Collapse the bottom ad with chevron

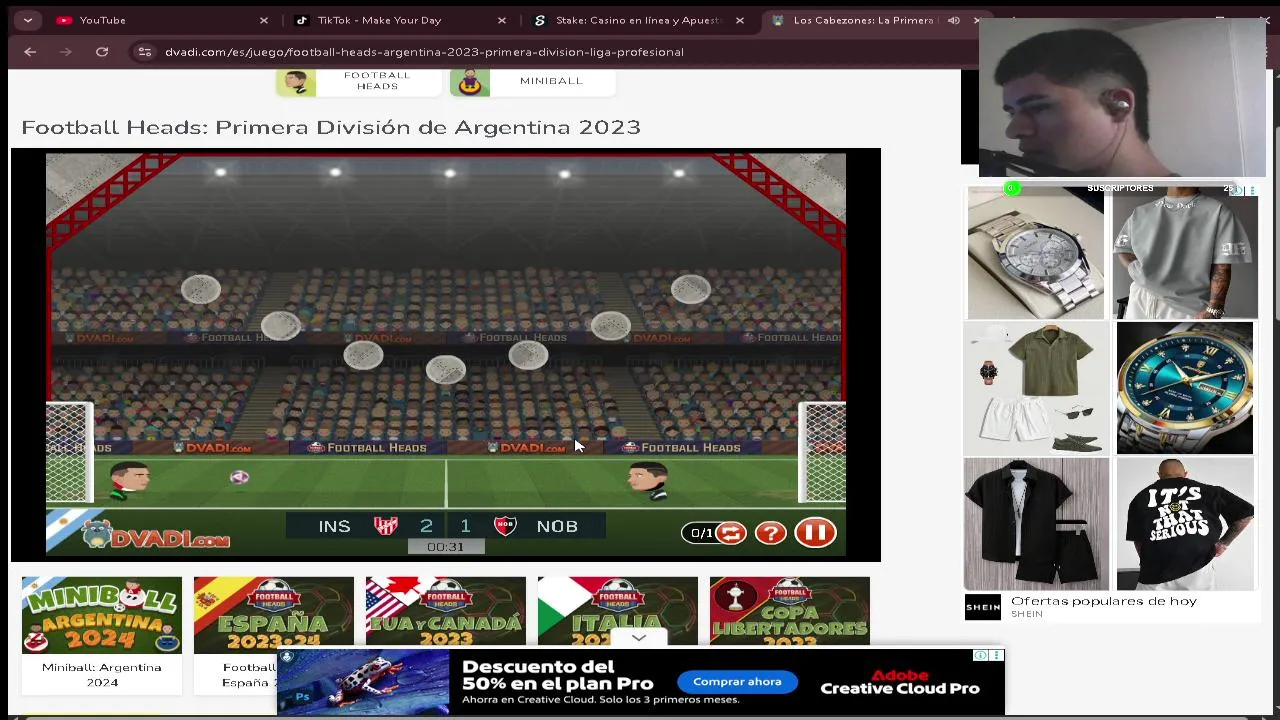click(x=639, y=638)
